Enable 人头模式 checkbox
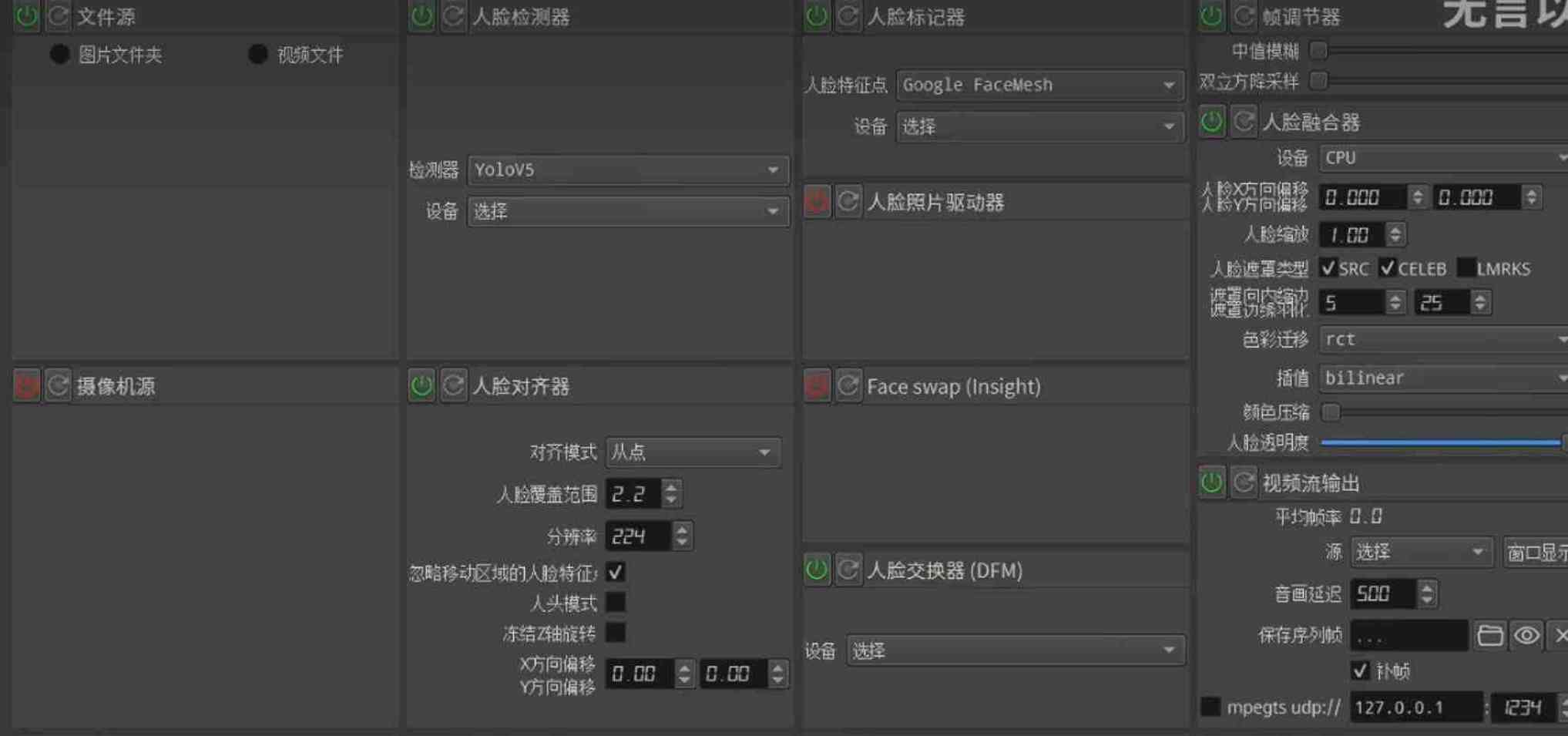The height and width of the screenshot is (736, 1568). (x=616, y=602)
